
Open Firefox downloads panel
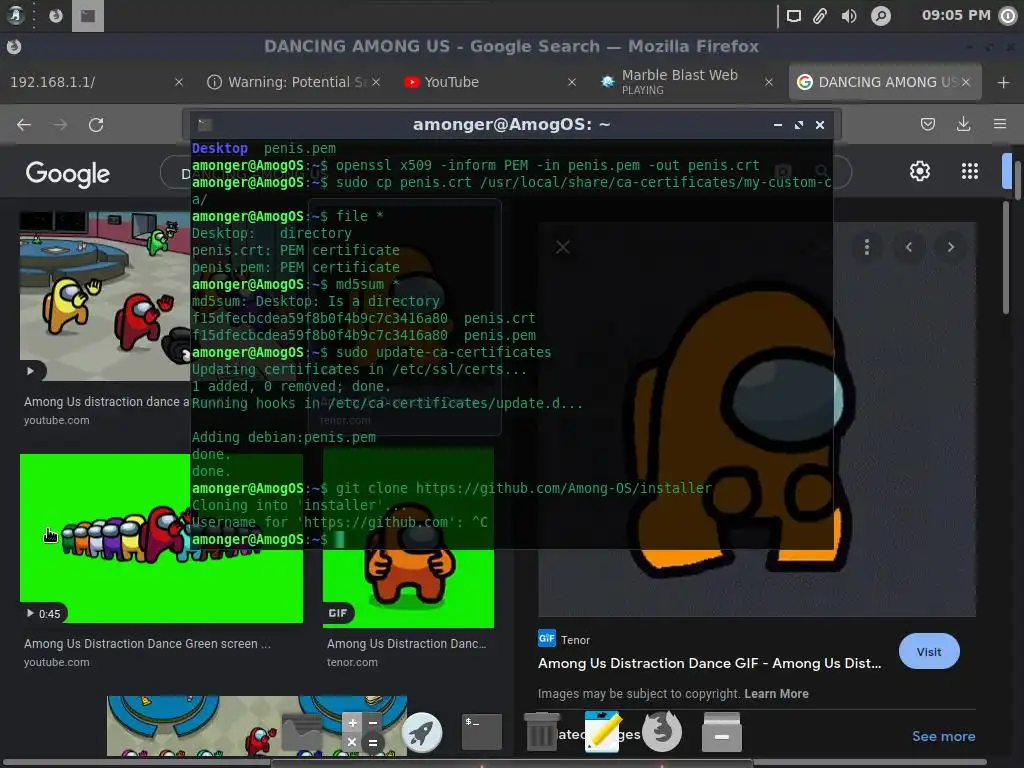coord(963,124)
